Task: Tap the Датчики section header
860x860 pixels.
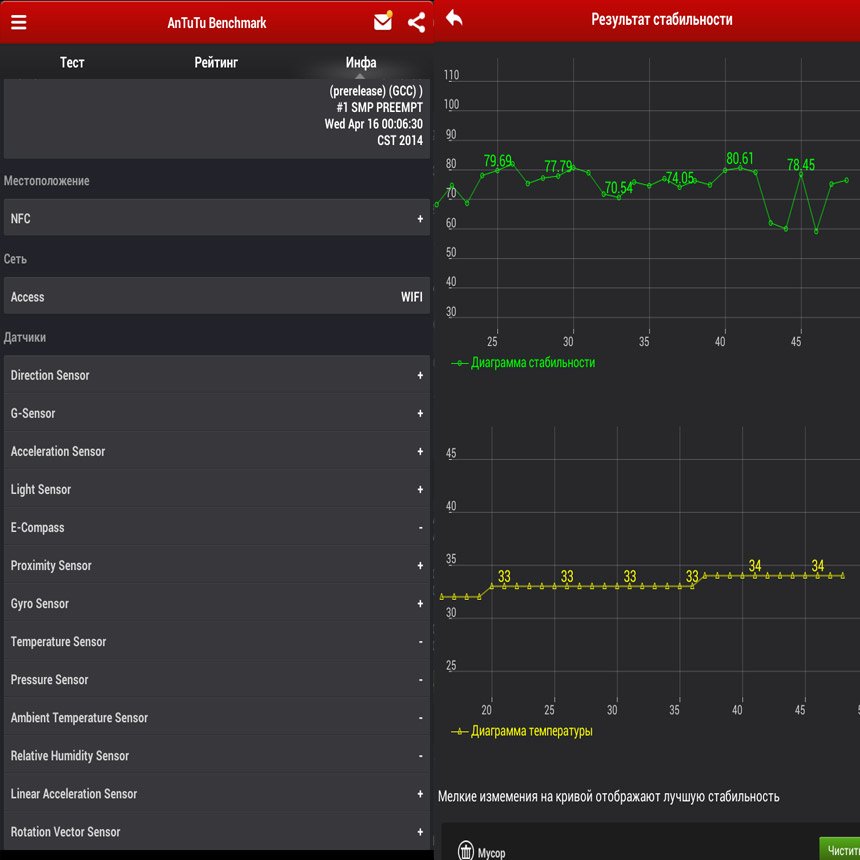Action: (x=25, y=337)
